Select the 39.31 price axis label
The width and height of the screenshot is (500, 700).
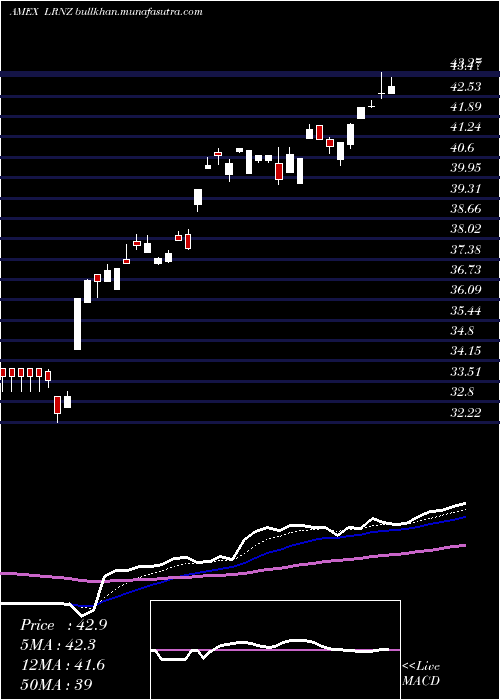coord(466,188)
